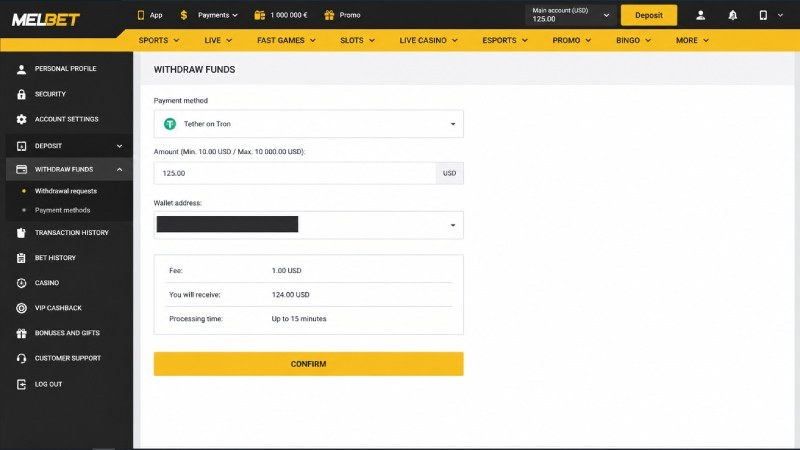This screenshot has width=800, height=450.
Task: Click the Promo link in top header
Action: point(350,15)
